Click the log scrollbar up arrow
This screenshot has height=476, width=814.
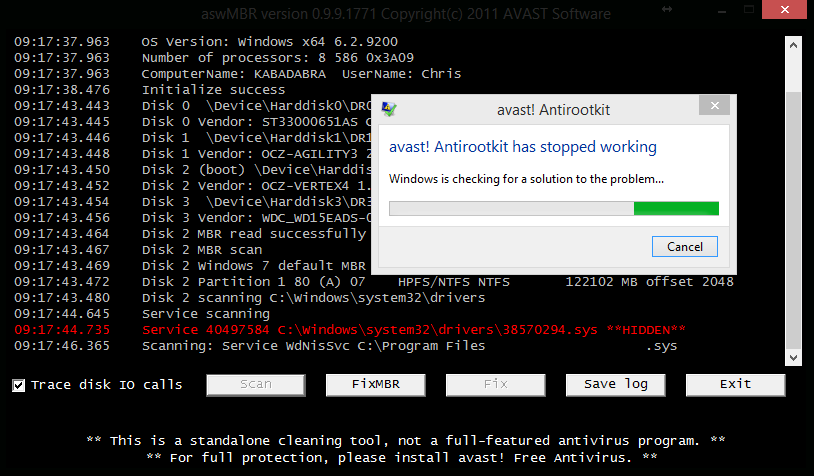pos(793,45)
